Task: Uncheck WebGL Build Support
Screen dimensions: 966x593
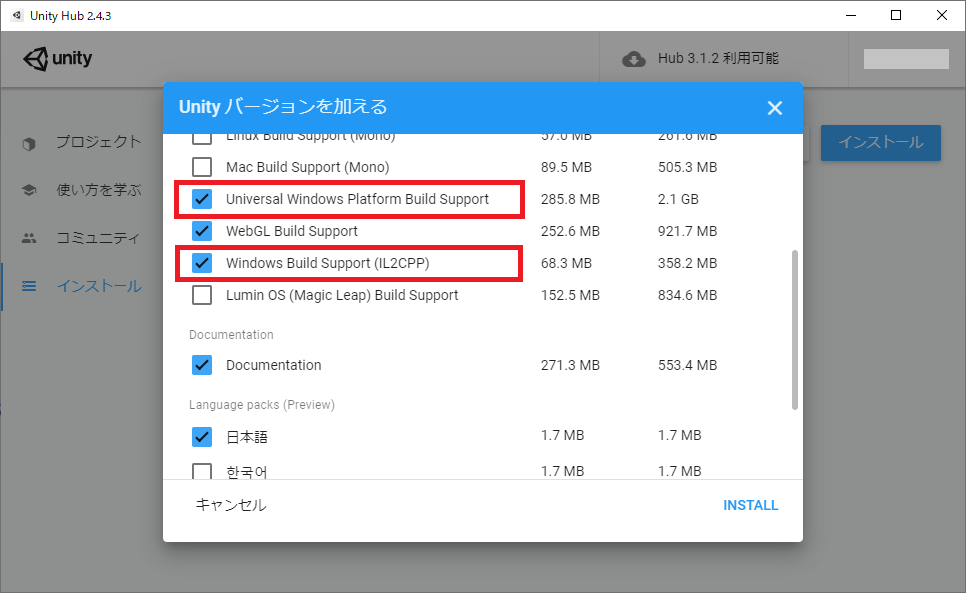Action: pyautogui.click(x=202, y=231)
